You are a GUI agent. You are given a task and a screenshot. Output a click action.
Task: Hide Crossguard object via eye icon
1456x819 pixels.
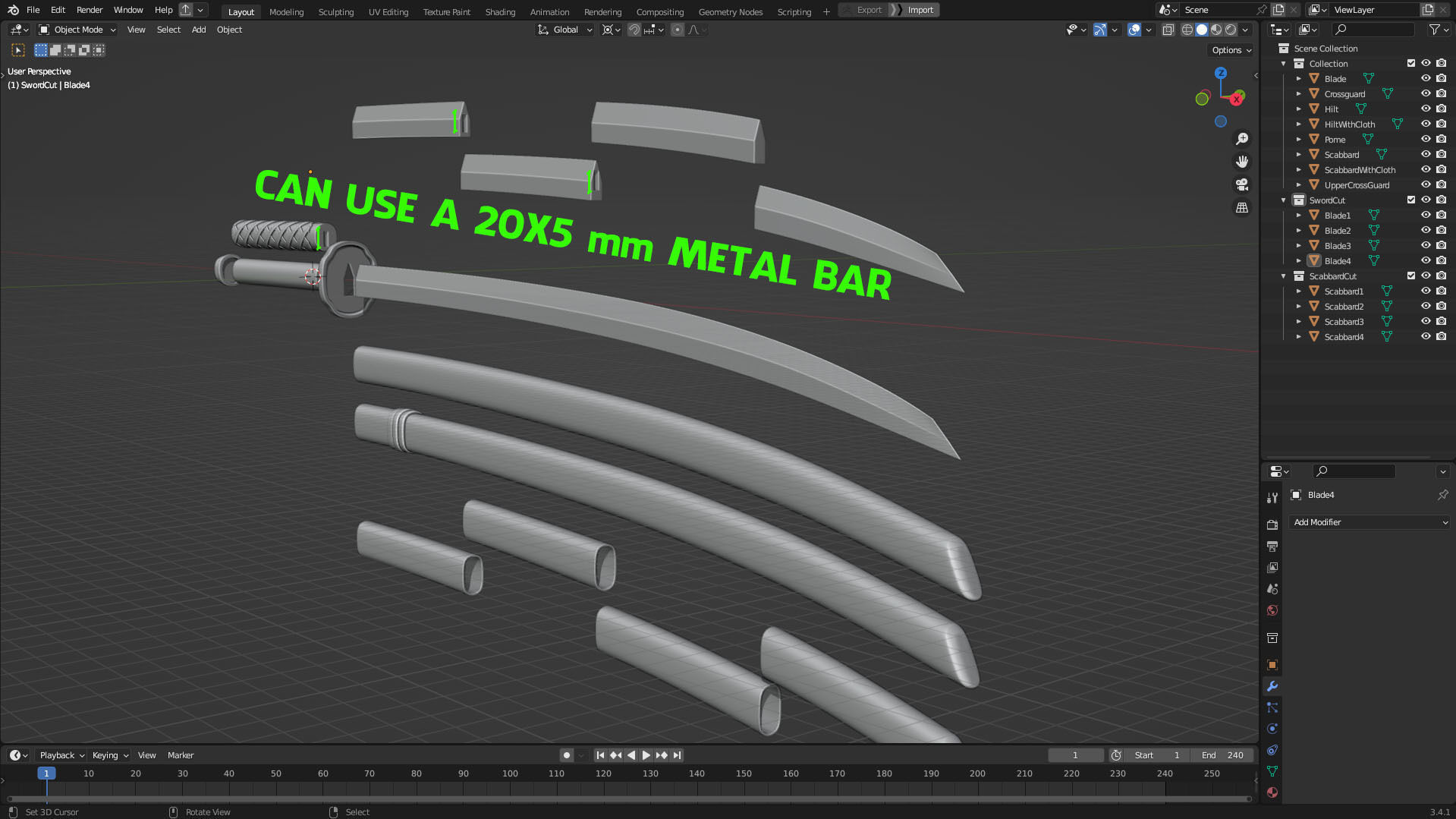click(1426, 94)
